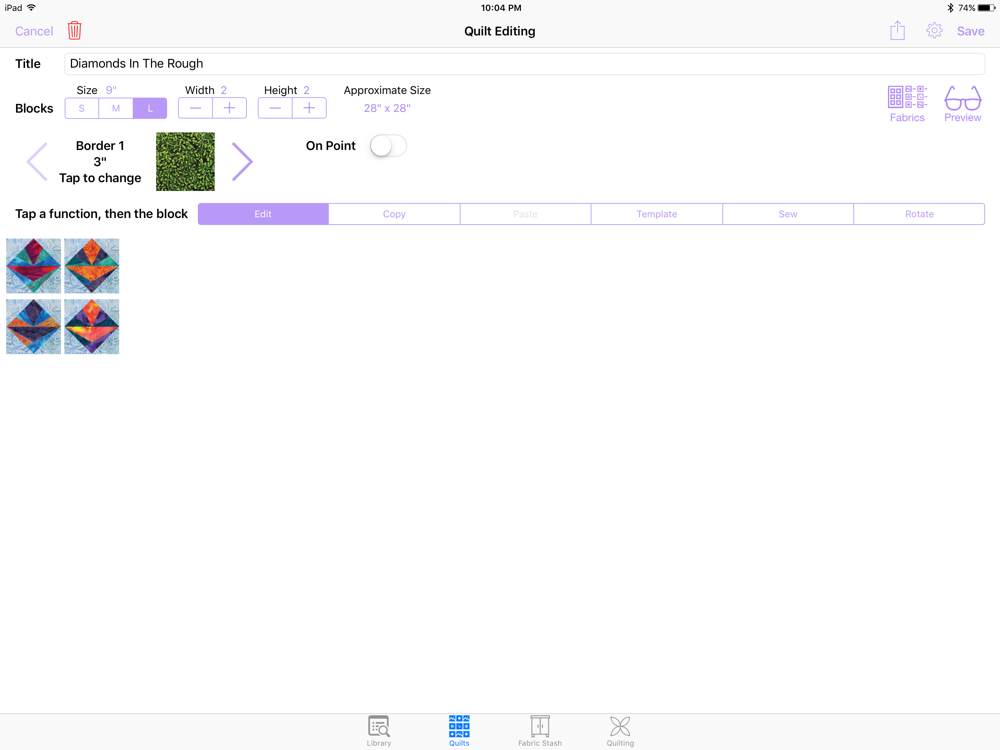
Task: Open the settings gear icon
Action: click(x=934, y=31)
